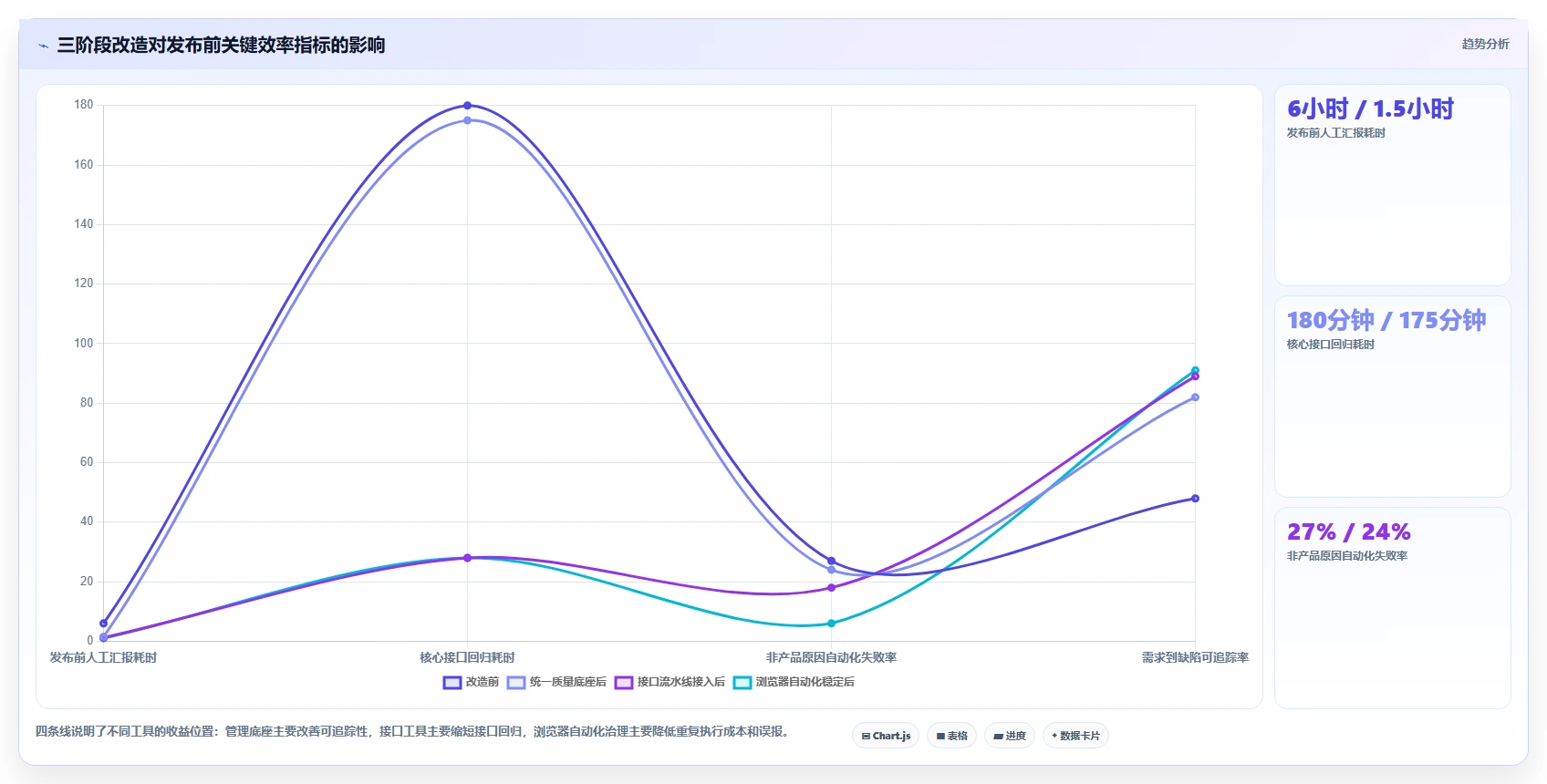
Task: Click the 100 y-axis tick label
Action: click(x=84, y=343)
